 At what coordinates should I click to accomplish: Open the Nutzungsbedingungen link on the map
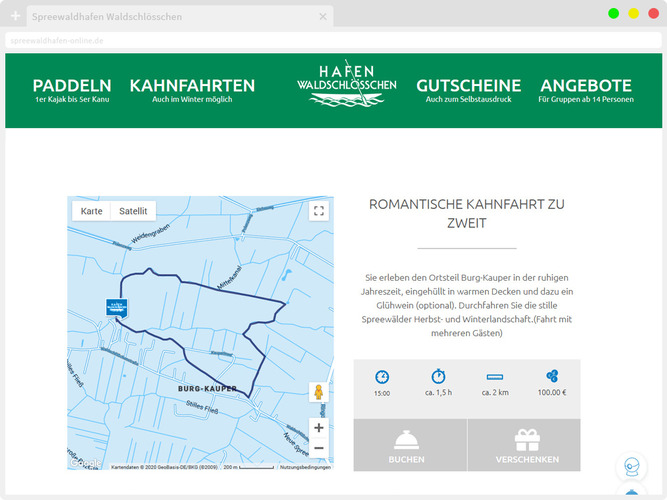pos(305,467)
